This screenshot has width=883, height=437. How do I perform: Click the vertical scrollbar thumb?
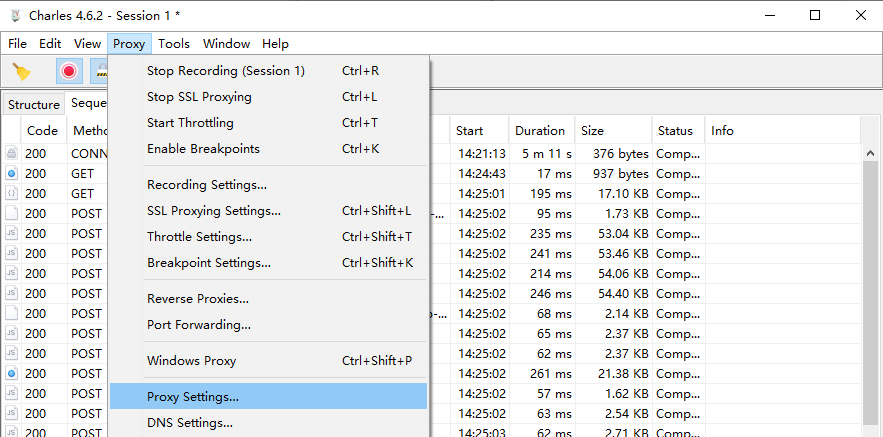click(x=870, y=293)
